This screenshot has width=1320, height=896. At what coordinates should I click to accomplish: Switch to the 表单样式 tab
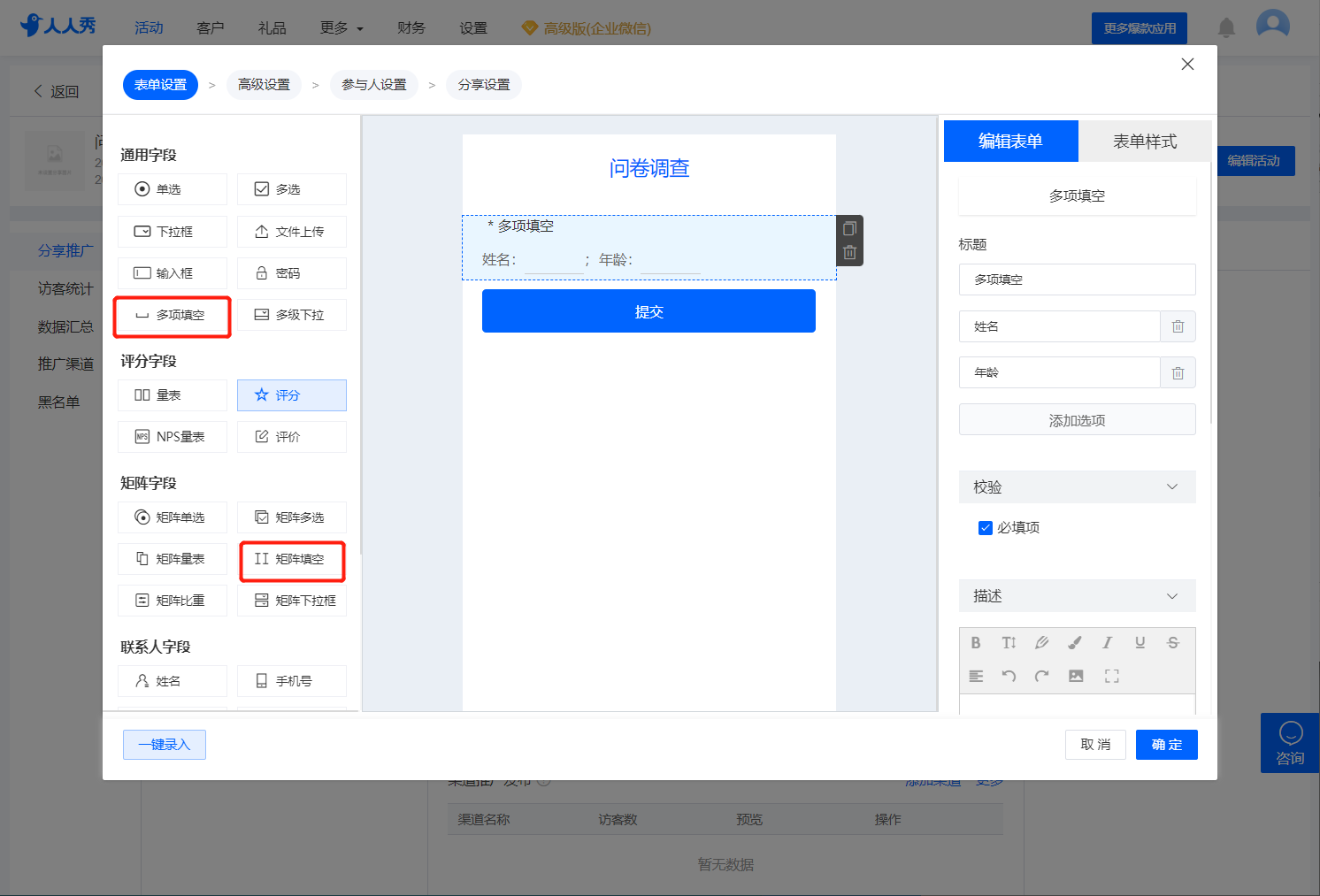point(1145,142)
